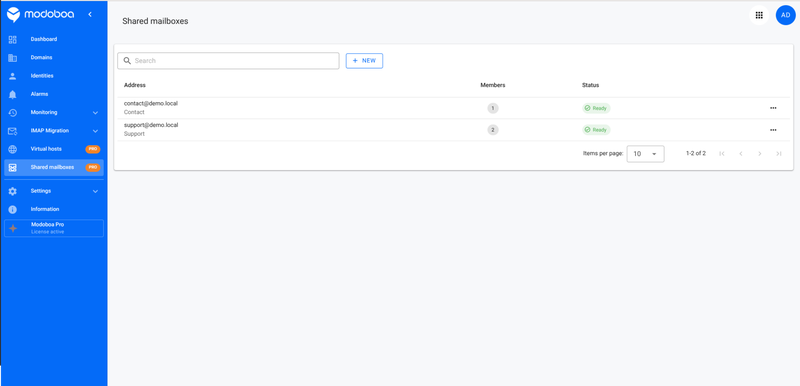
Task: Click the Virtual hosts globe icon
Action: pos(13,149)
